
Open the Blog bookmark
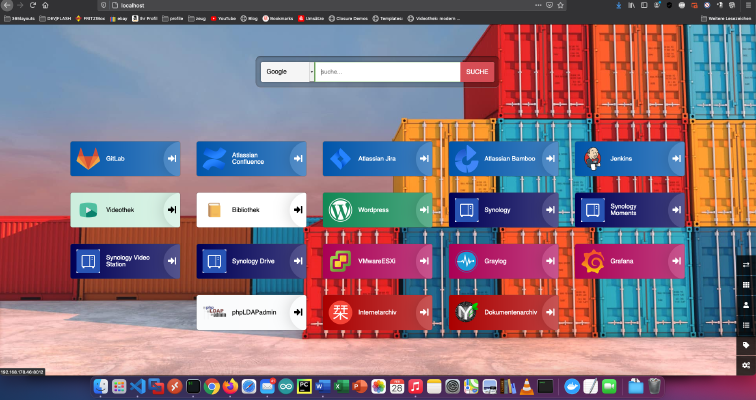249,18
